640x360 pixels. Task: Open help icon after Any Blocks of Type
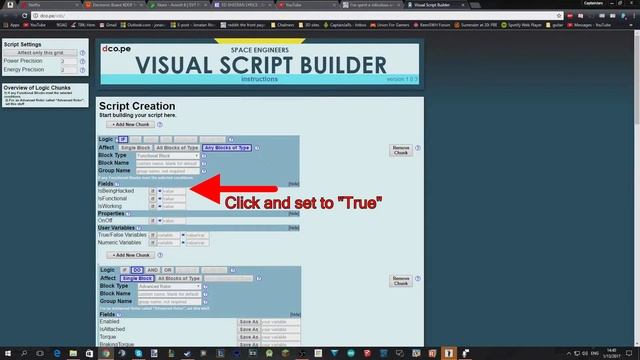click(x=257, y=148)
